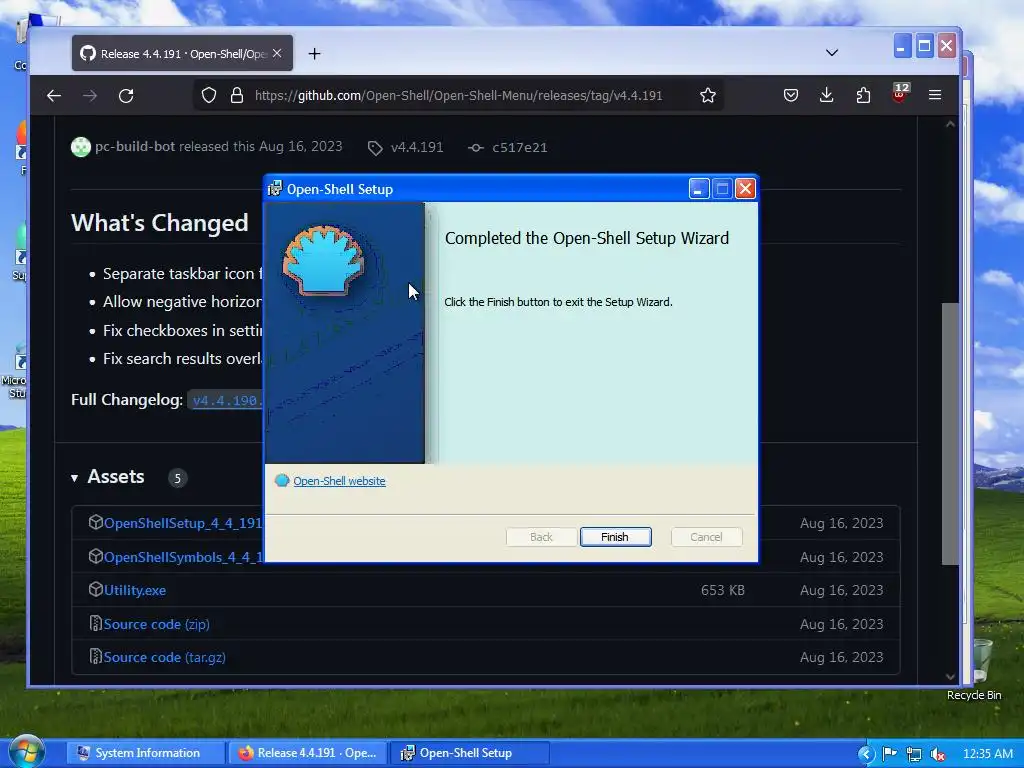Collapse the Assets section triangle

click(74, 478)
